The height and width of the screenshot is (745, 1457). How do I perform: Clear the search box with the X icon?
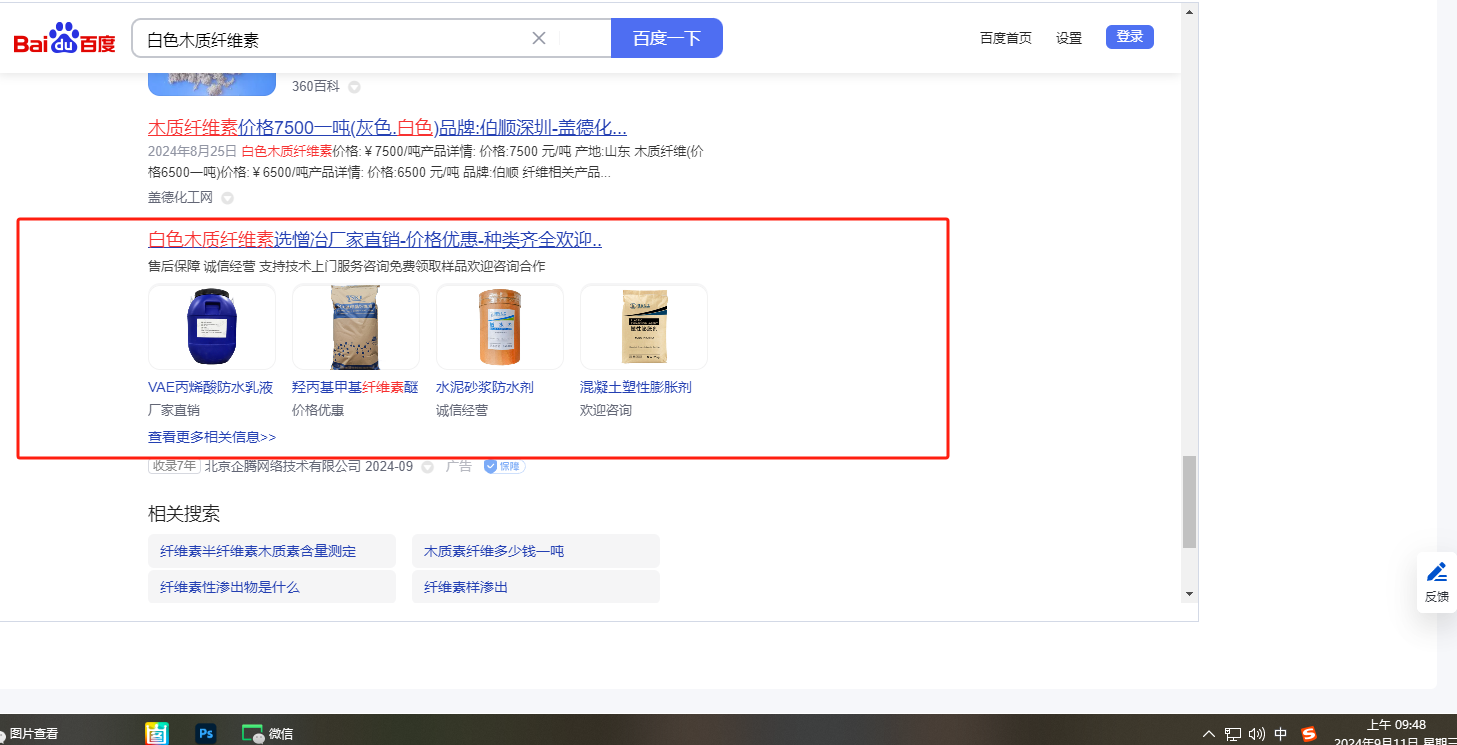(x=539, y=38)
